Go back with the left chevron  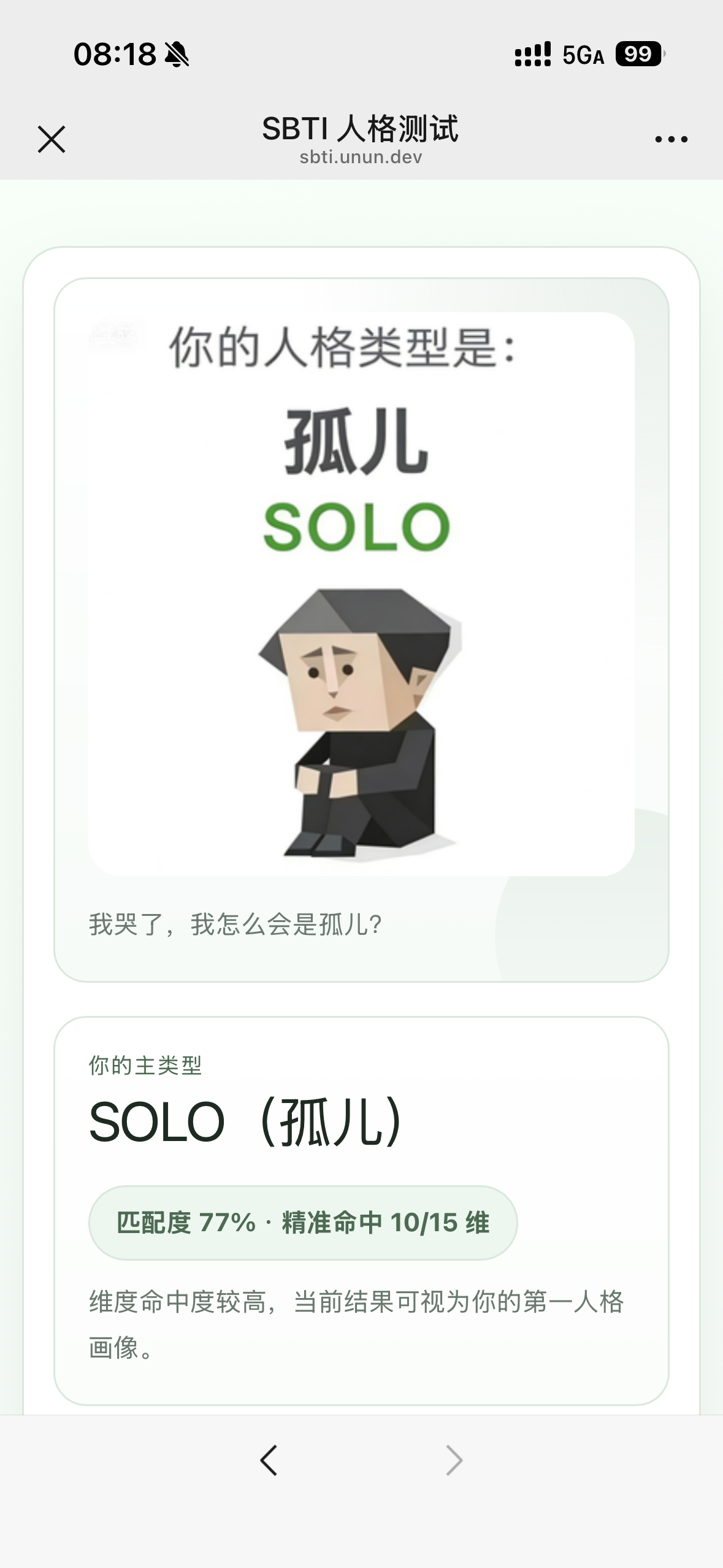tap(269, 1459)
